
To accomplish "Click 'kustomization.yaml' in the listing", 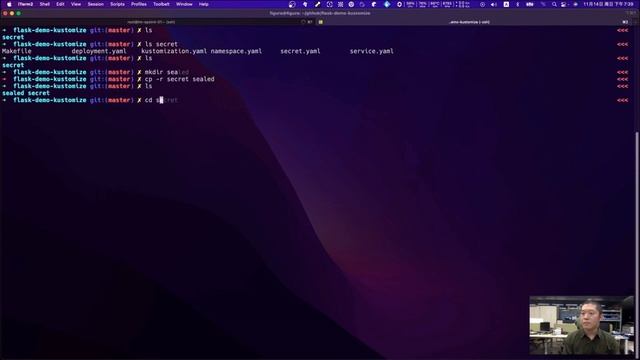I will pyautogui.click(x=174, y=51).
